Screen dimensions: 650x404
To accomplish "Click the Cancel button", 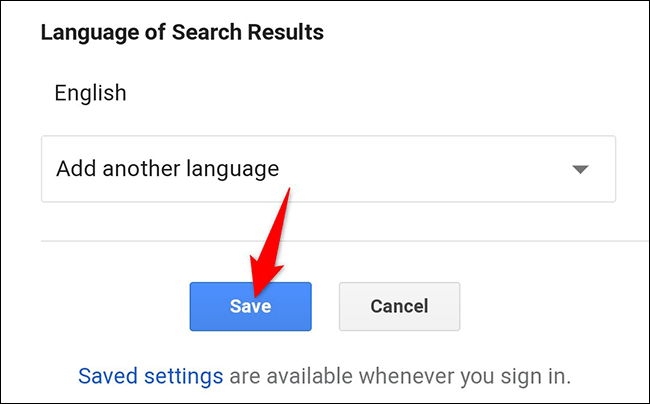I will [x=399, y=306].
